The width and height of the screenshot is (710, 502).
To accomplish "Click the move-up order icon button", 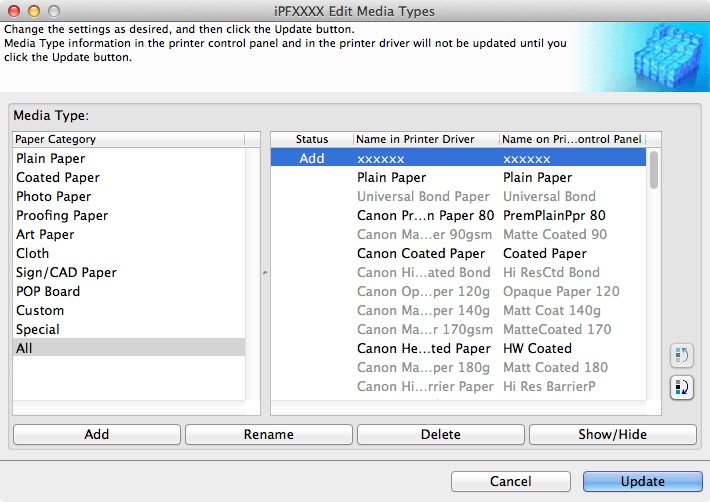I will (x=681, y=355).
